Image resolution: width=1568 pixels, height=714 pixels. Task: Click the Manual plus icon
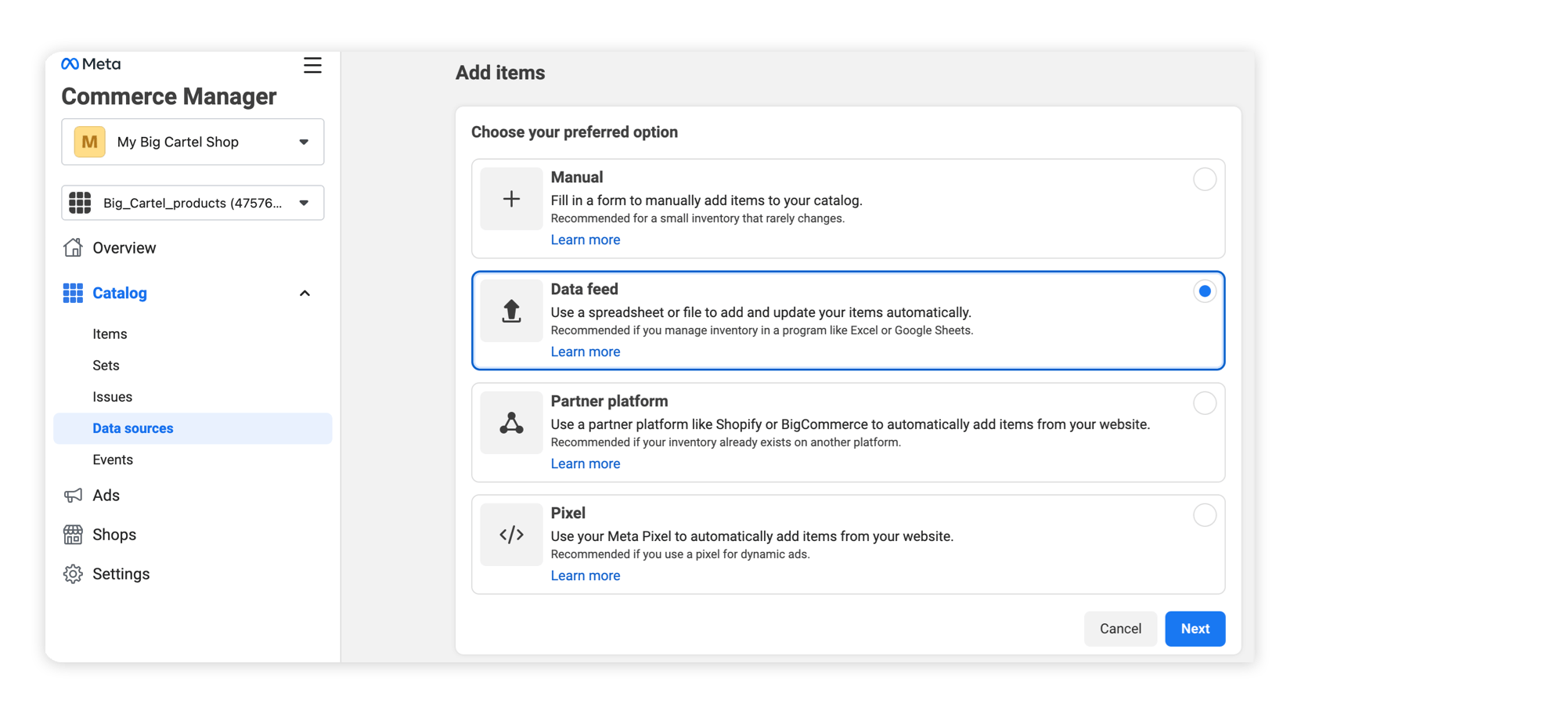(x=511, y=199)
